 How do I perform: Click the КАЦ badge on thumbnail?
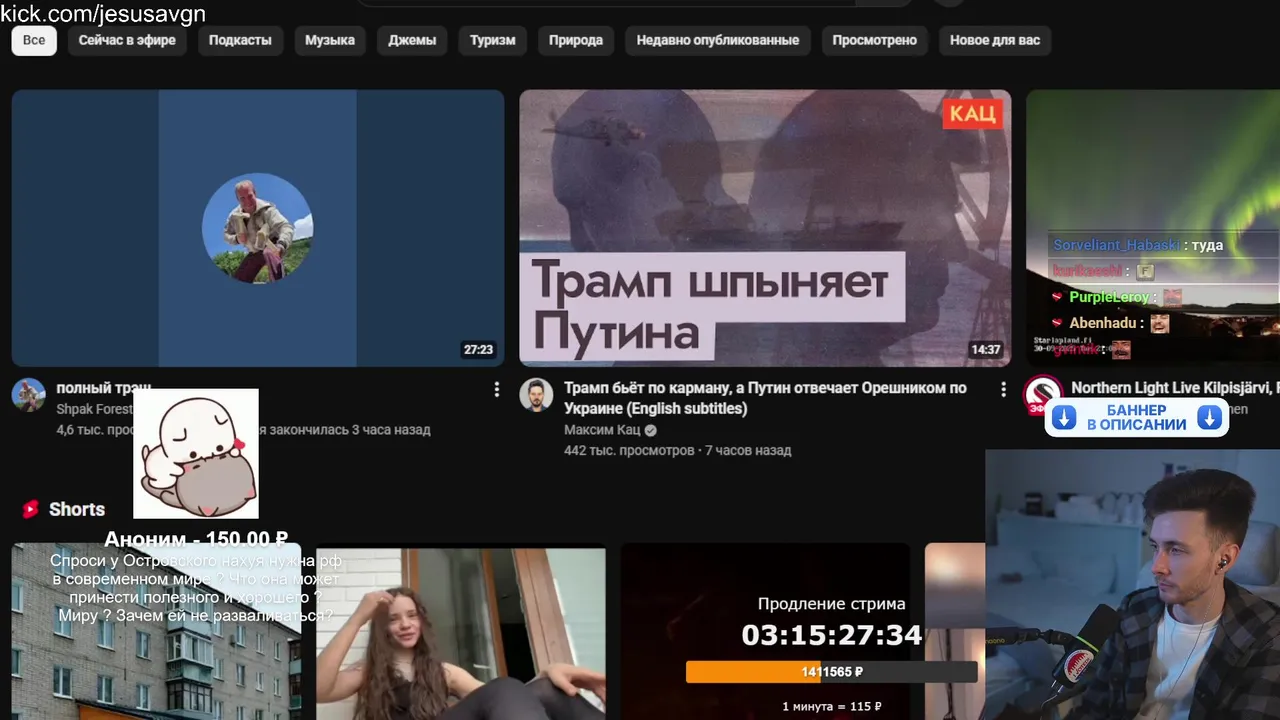point(972,113)
